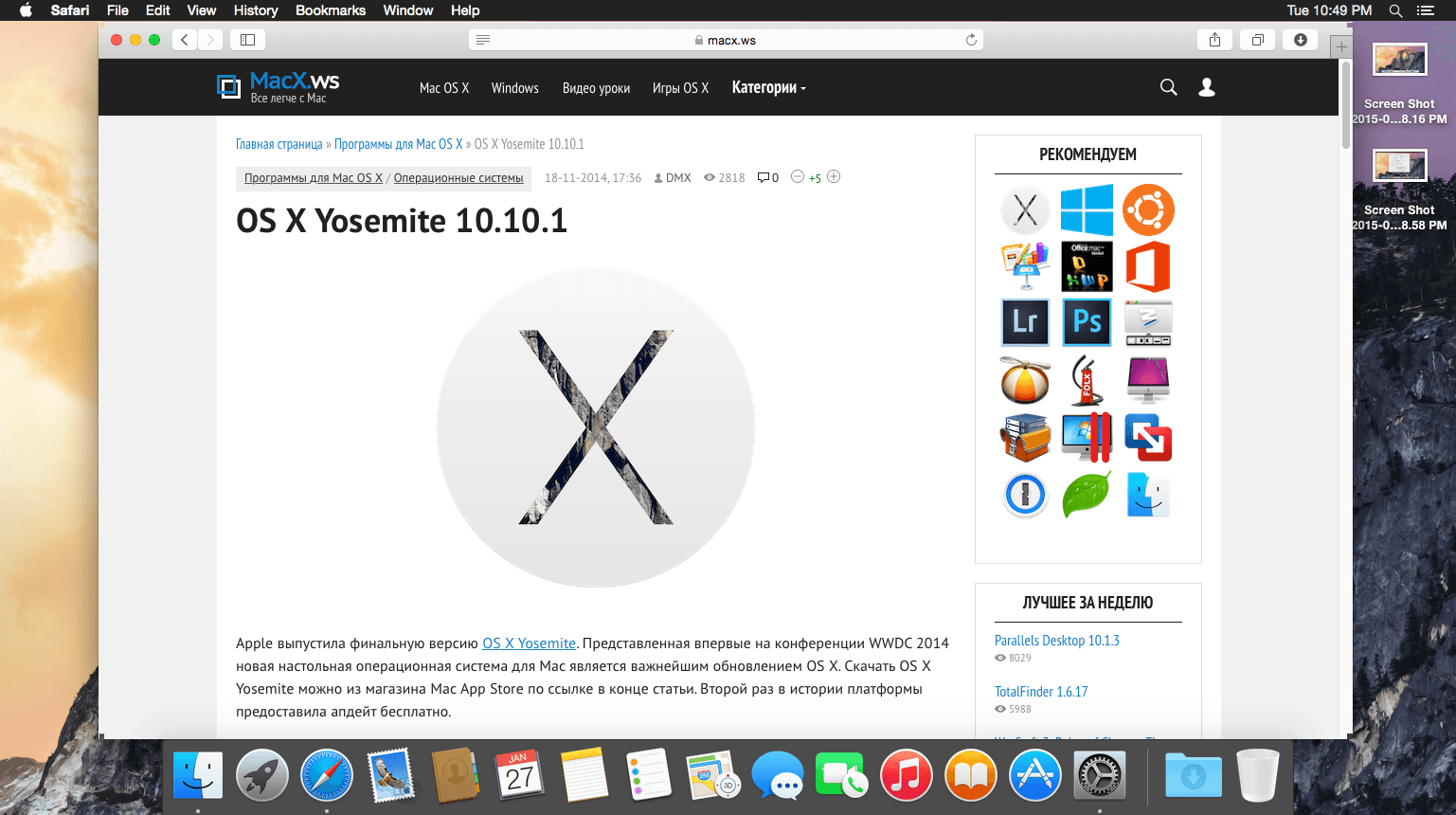The image size is (1456, 815).
Task: Open the VMware Fusion icon under Рекомендуем
Action: (1148, 437)
